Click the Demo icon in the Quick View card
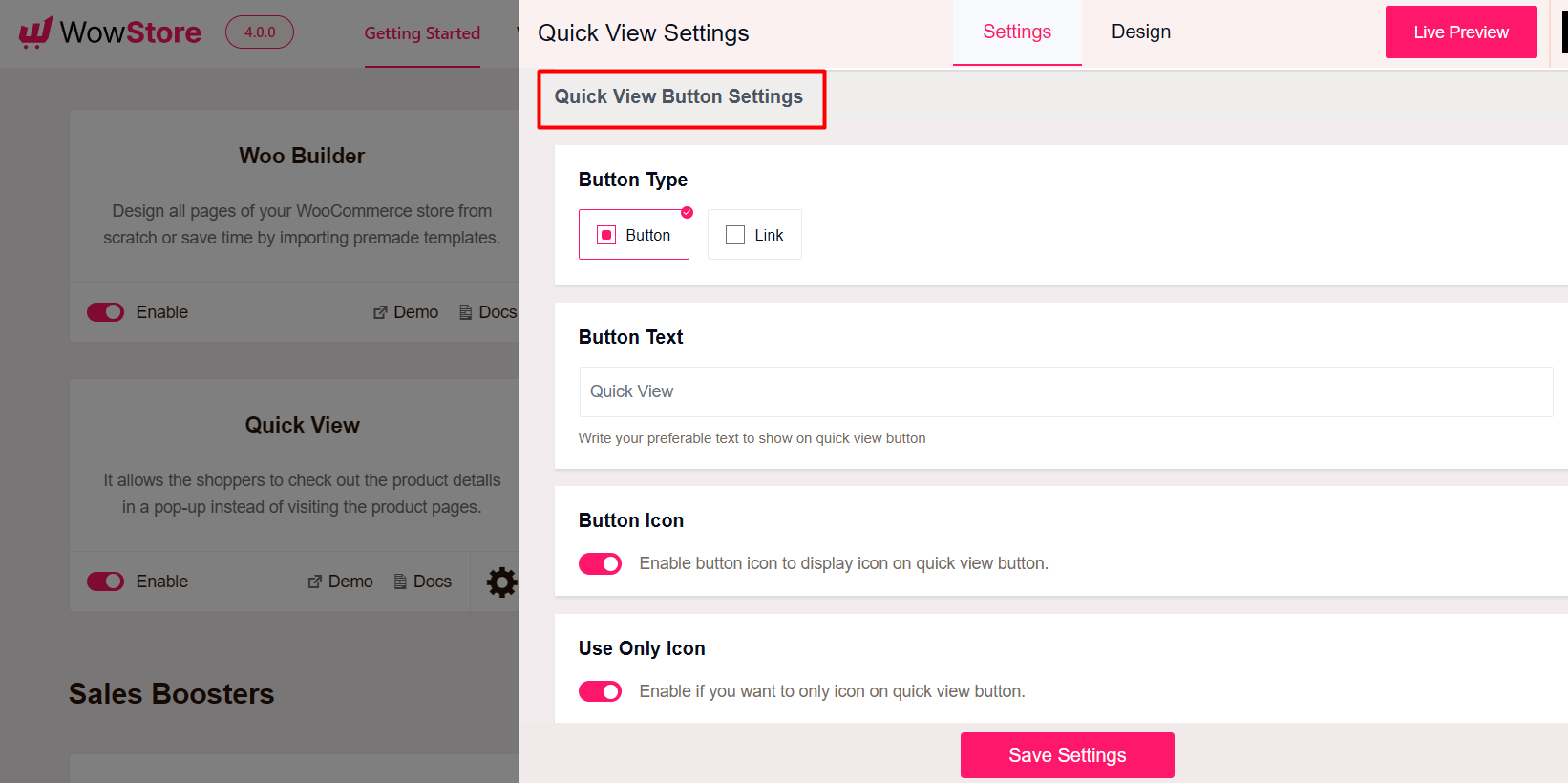This screenshot has height=783, width=1568. (x=313, y=582)
